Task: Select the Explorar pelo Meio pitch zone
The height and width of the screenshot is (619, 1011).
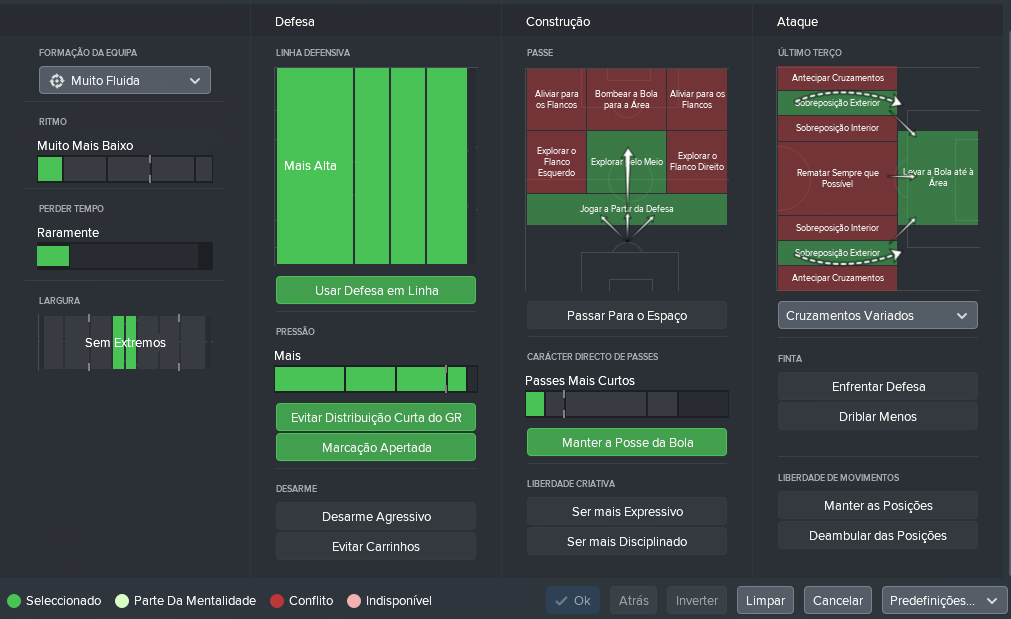Action: 626,162
